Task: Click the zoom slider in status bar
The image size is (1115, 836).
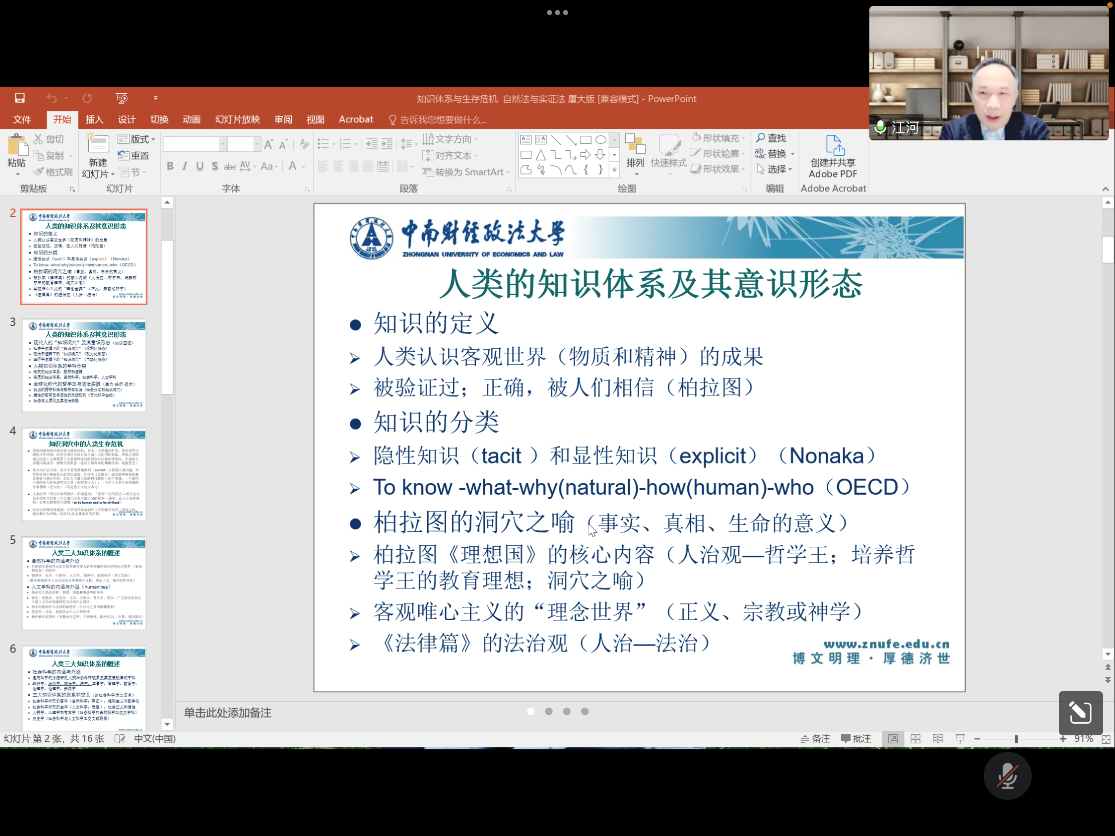Action: (1017, 739)
